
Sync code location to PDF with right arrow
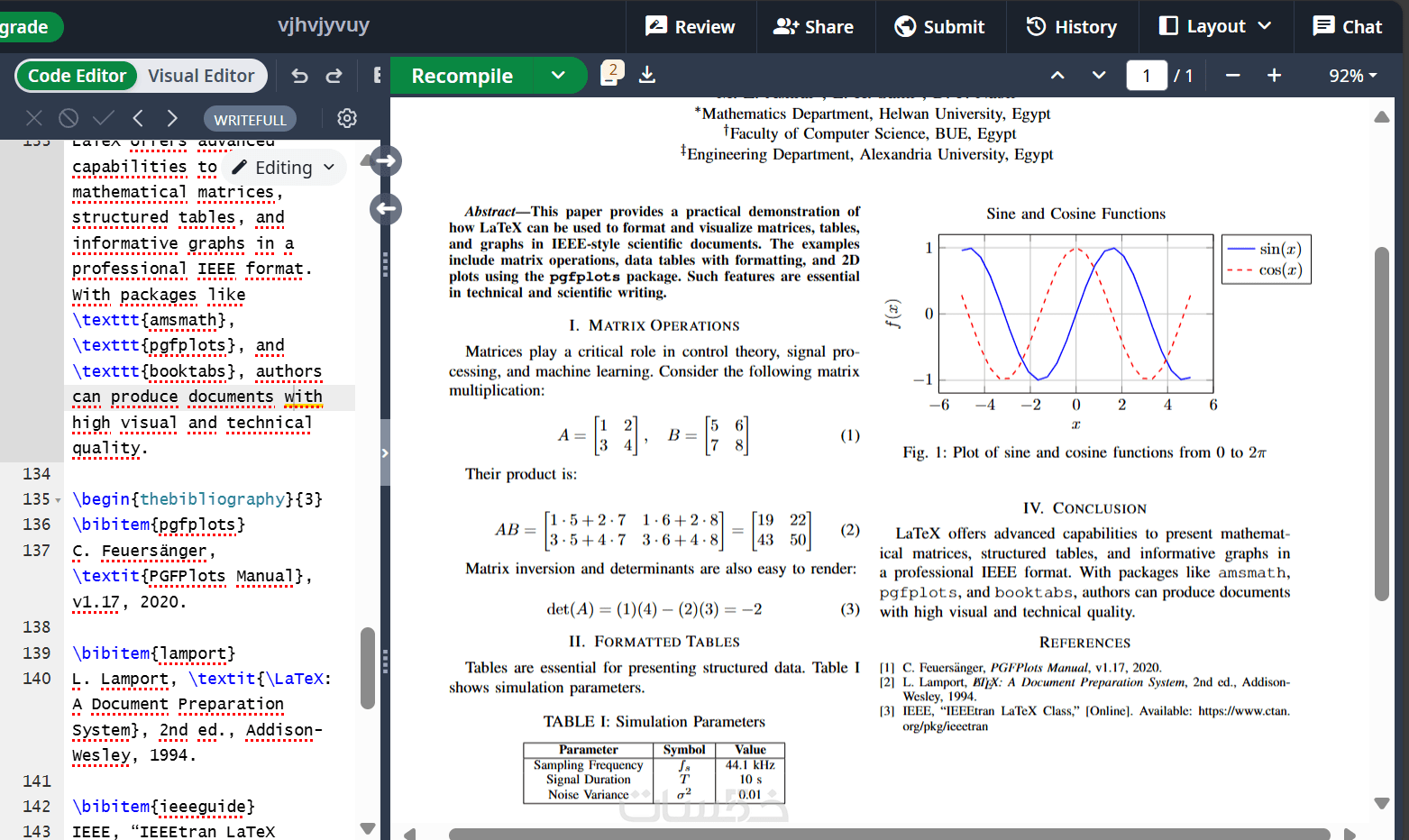386,161
